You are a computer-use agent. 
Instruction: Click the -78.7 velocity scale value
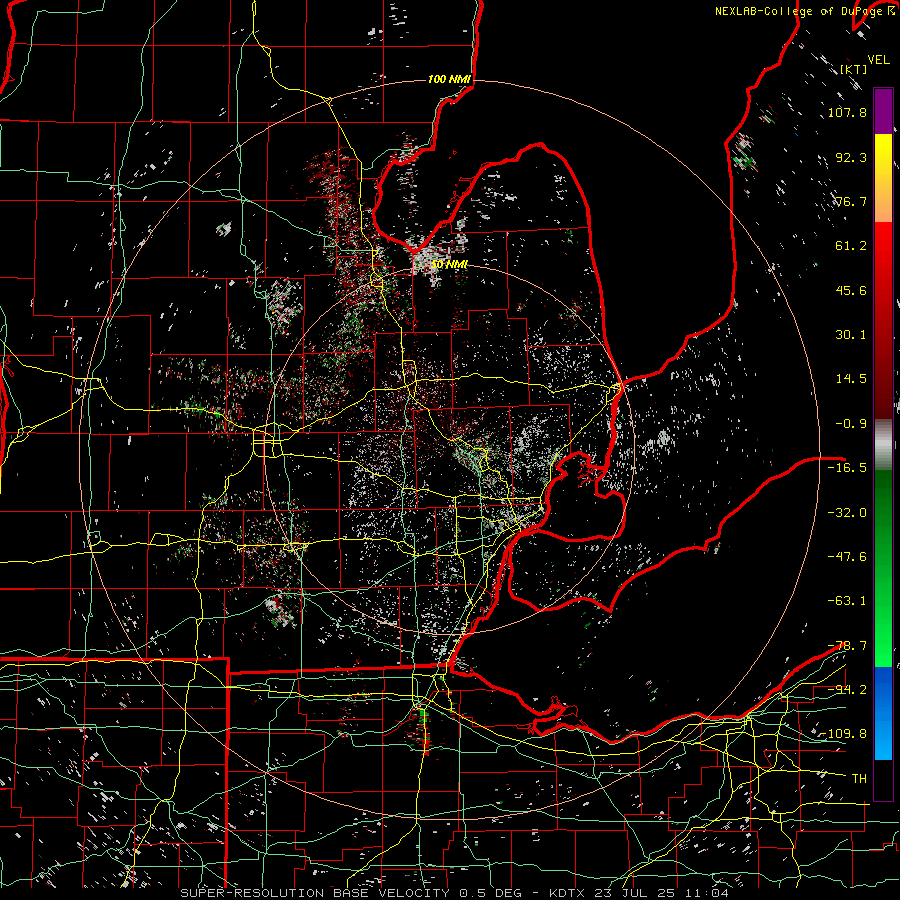click(847, 646)
